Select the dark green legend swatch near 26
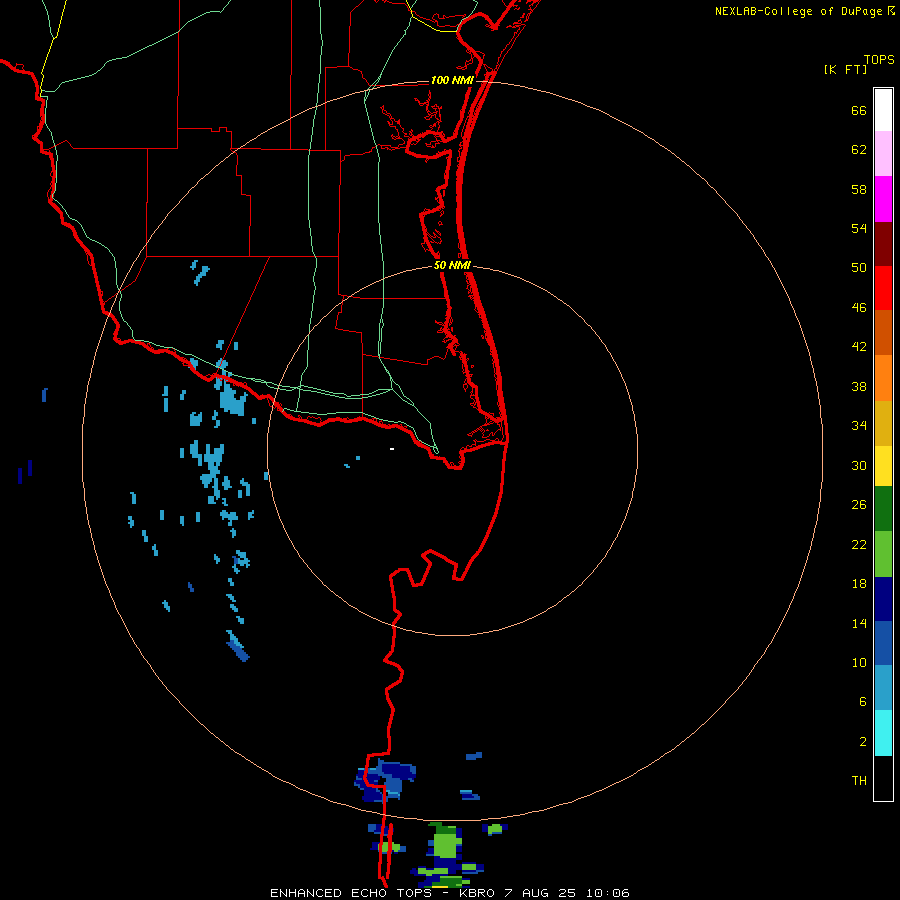The height and width of the screenshot is (900, 900). click(x=883, y=509)
